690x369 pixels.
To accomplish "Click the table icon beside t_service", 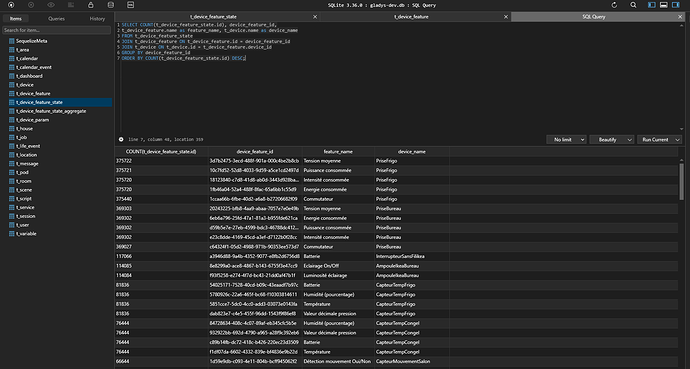I will pyautogui.click(x=12, y=208).
